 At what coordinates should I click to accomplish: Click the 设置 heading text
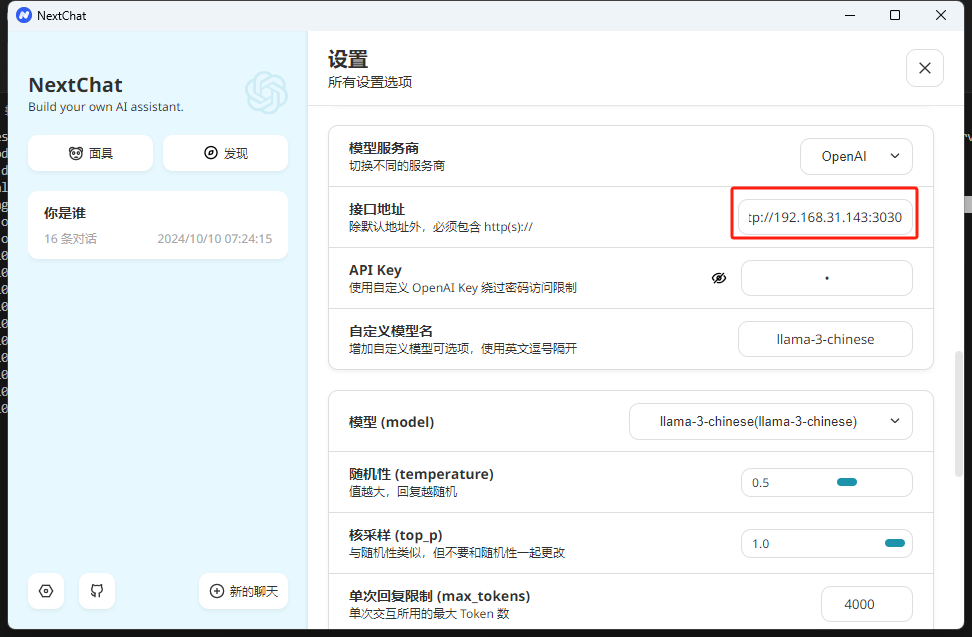348,59
